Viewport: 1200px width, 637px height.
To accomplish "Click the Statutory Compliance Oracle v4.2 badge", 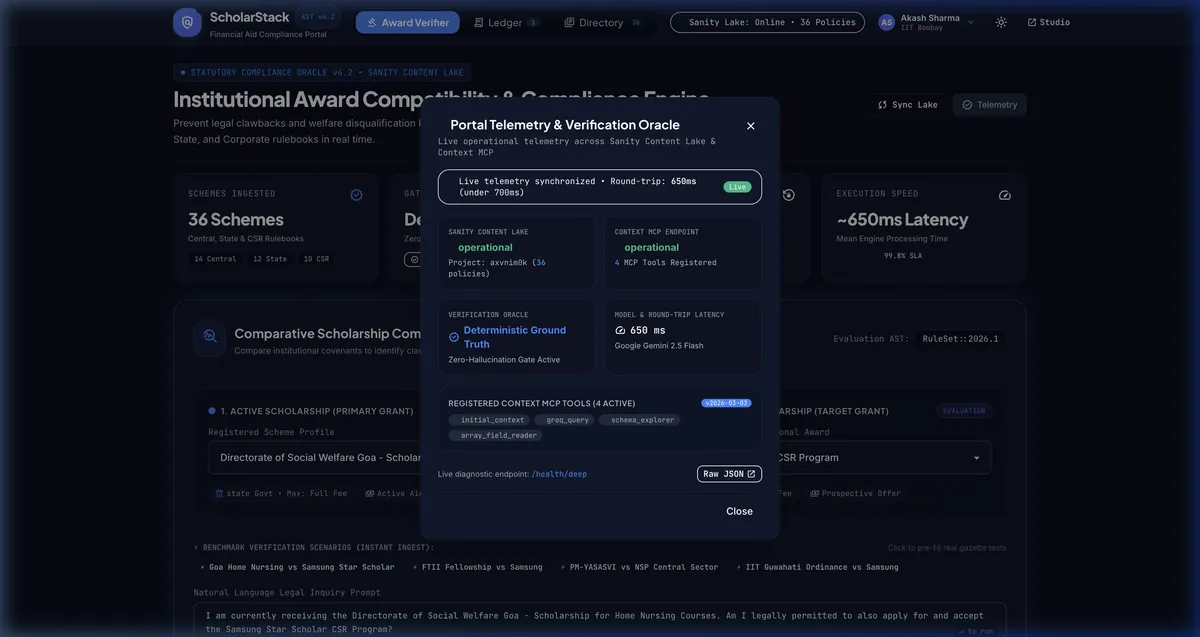I will pyautogui.click(x=320, y=72).
